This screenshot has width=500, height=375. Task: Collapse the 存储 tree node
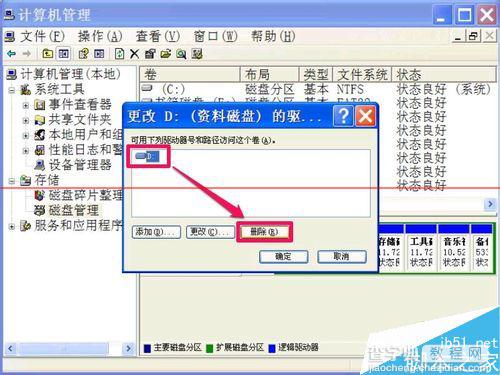tap(12, 181)
